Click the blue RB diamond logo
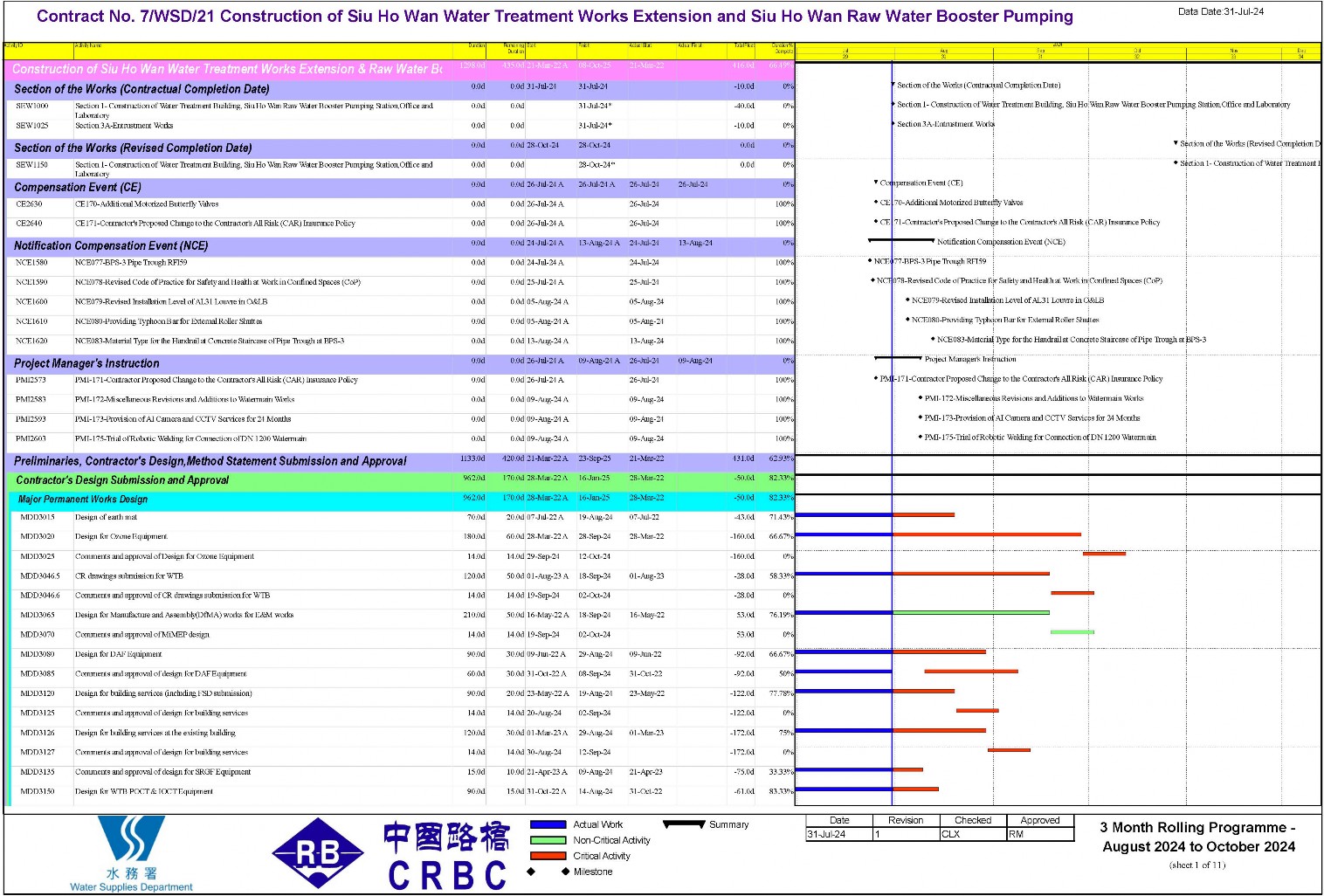 tap(317, 853)
